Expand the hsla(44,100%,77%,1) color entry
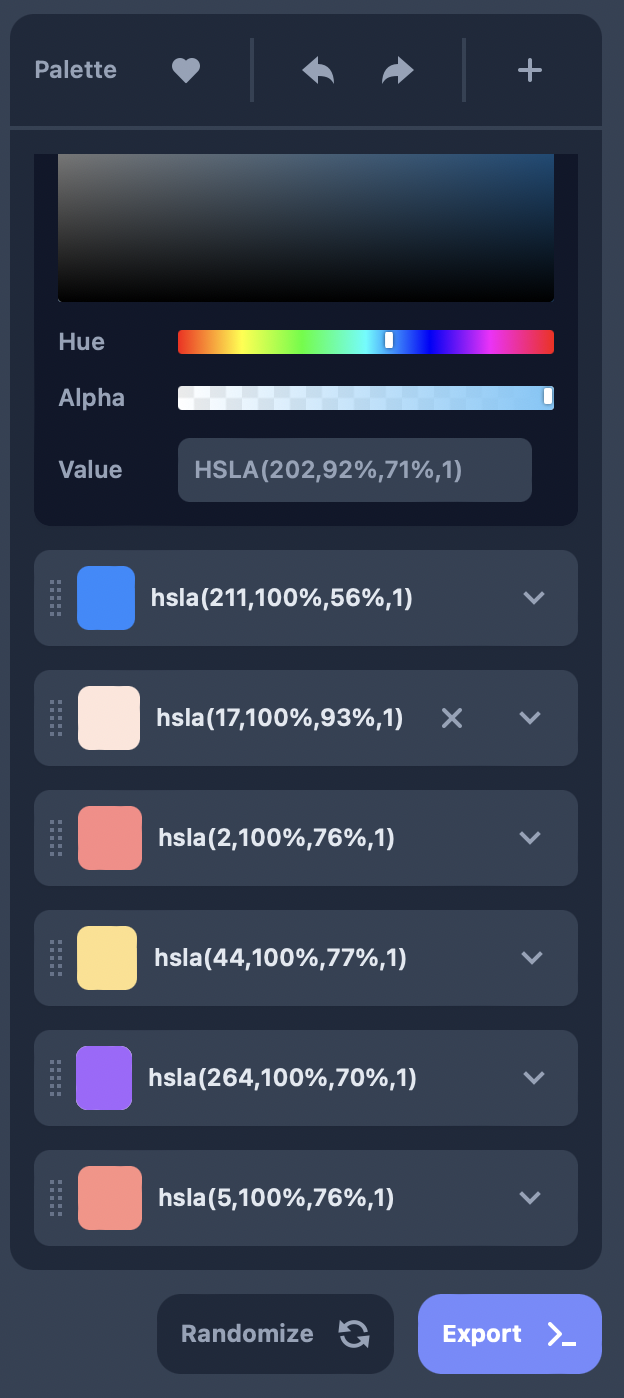The height and width of the screenshot is (1398, 624). tap(530, 958)
